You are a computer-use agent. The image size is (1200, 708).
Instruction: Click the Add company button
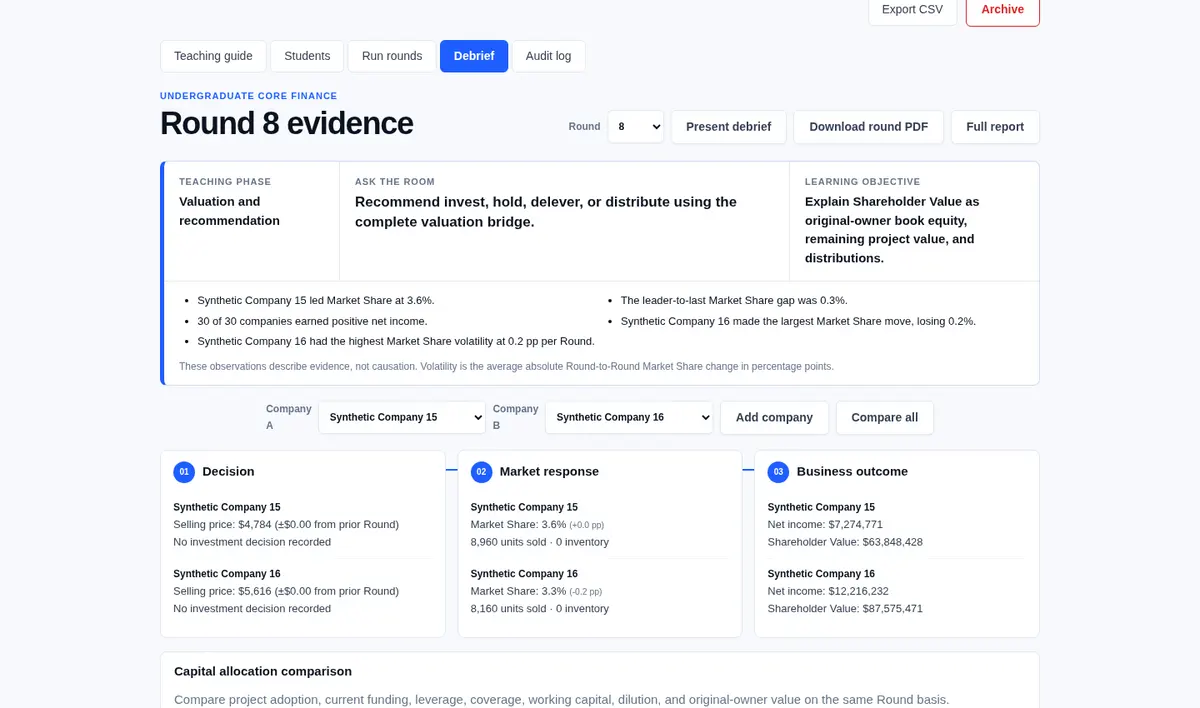774,417
